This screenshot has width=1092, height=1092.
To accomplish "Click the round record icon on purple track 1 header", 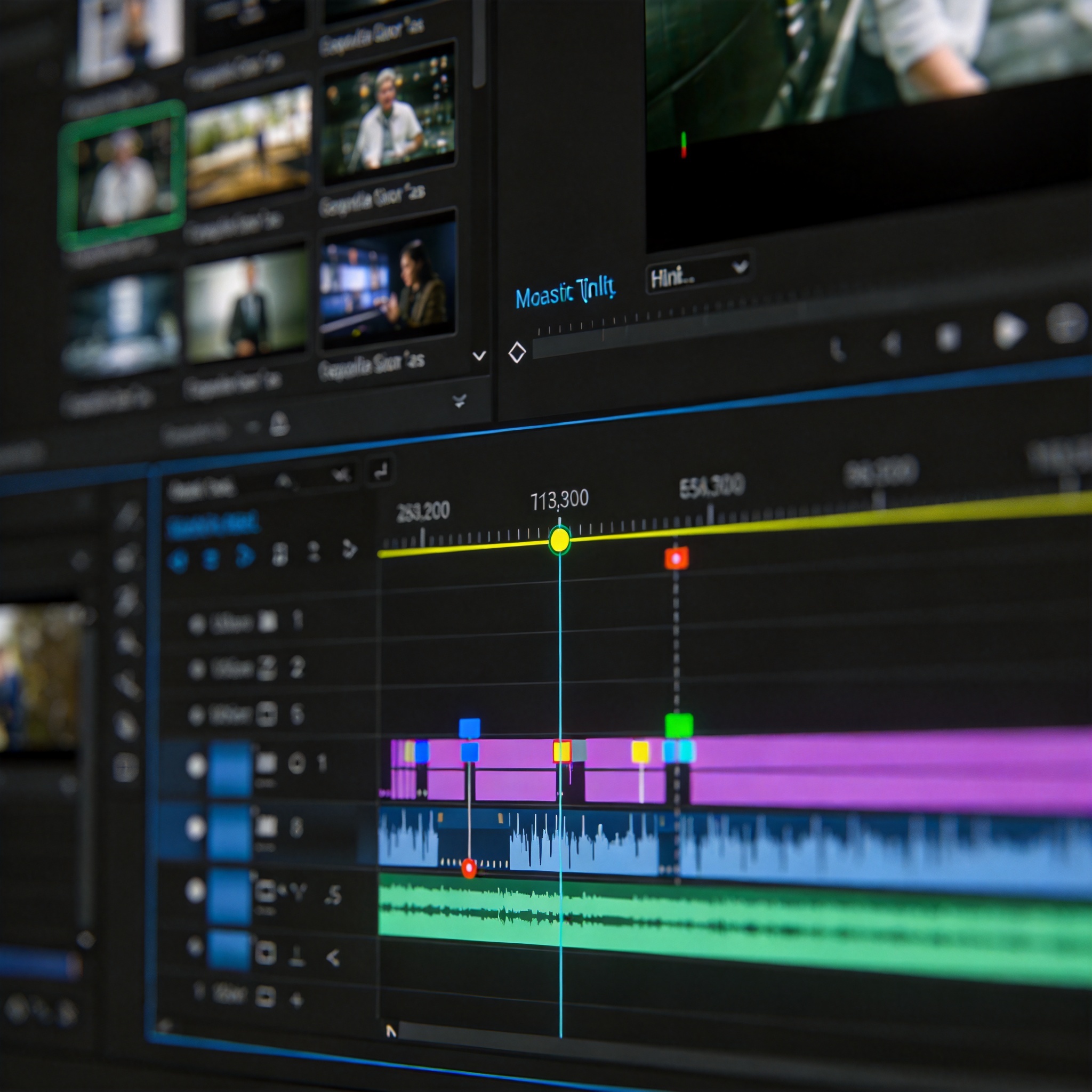I will click(297, 764).
